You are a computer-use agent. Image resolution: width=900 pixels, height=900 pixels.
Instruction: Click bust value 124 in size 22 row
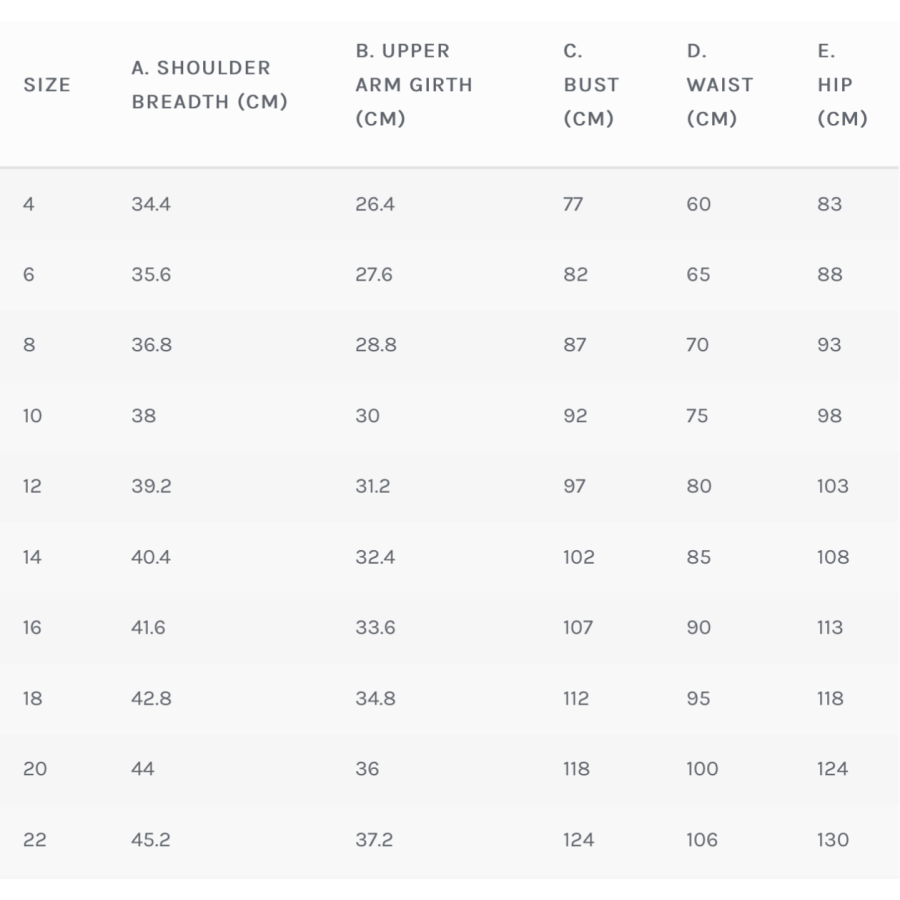click(x=578, y=840)
